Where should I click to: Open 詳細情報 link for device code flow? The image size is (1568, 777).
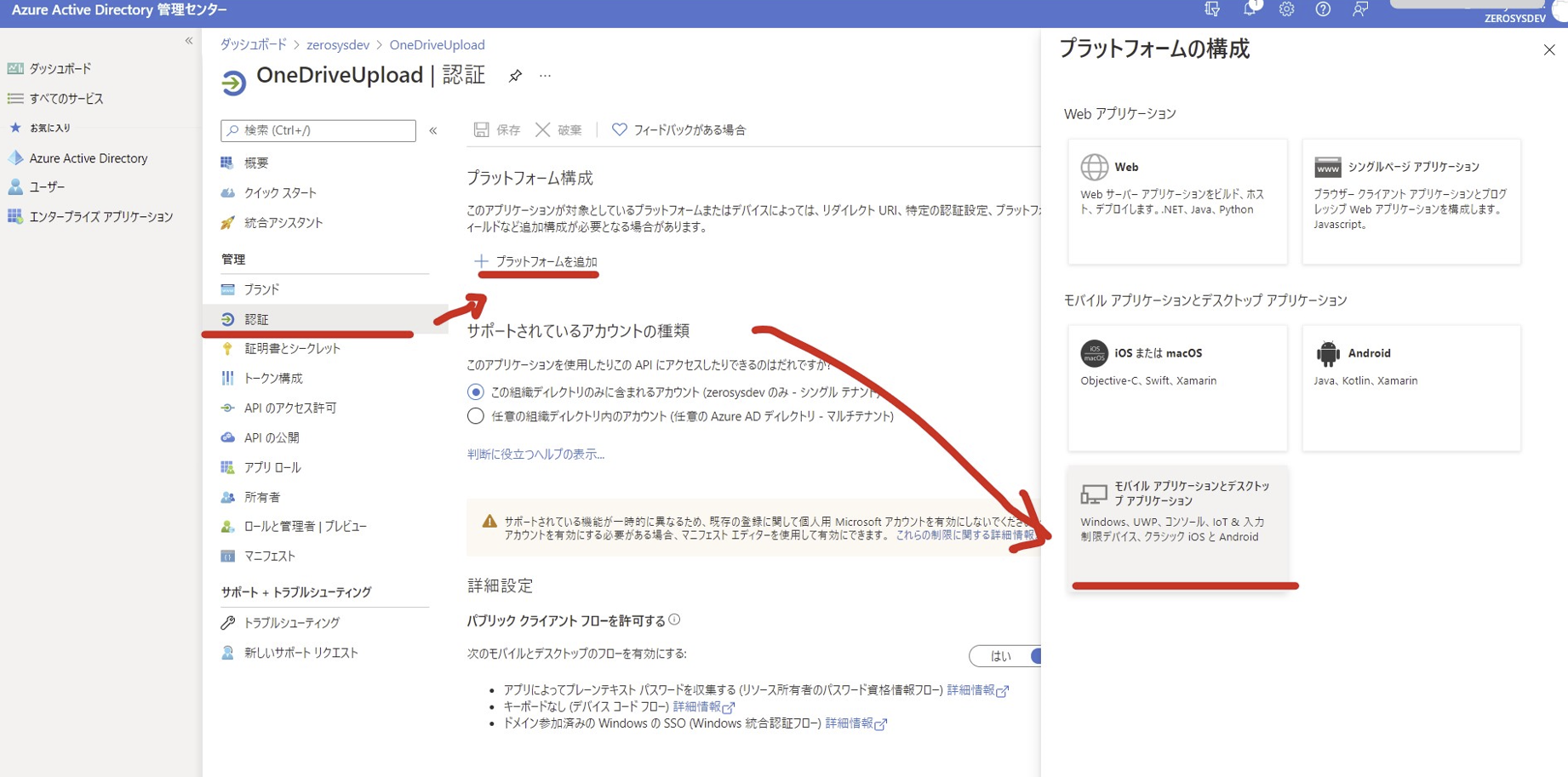[x=703, y=707]
